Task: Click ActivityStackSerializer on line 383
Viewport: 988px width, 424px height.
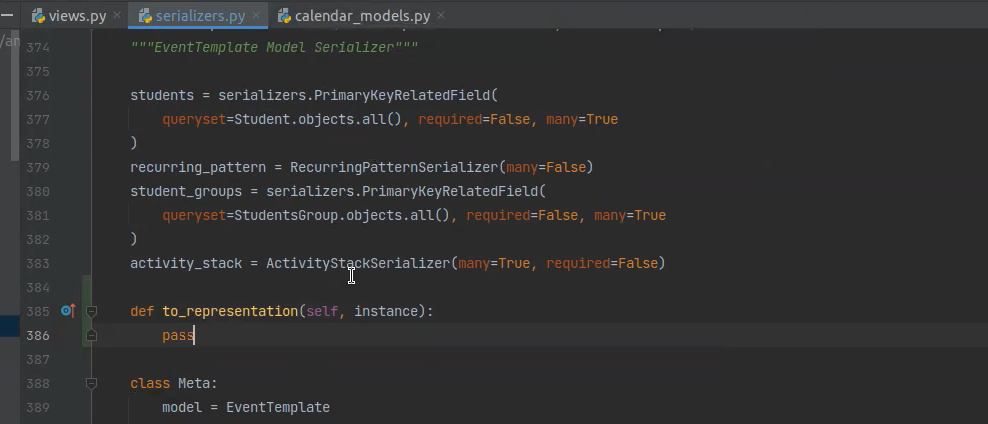Action: pyautogui.click(x=358, y=263)
